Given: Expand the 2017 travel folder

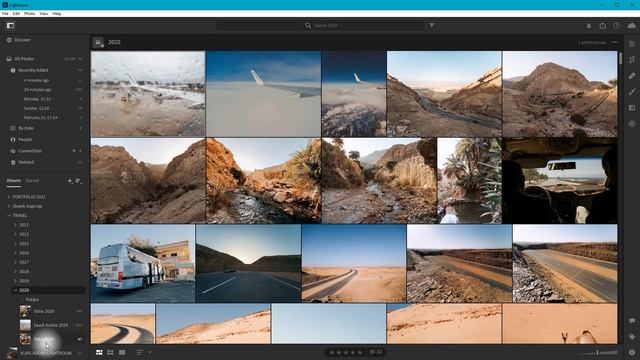Looking at the screenshot, I should point(16,262).
